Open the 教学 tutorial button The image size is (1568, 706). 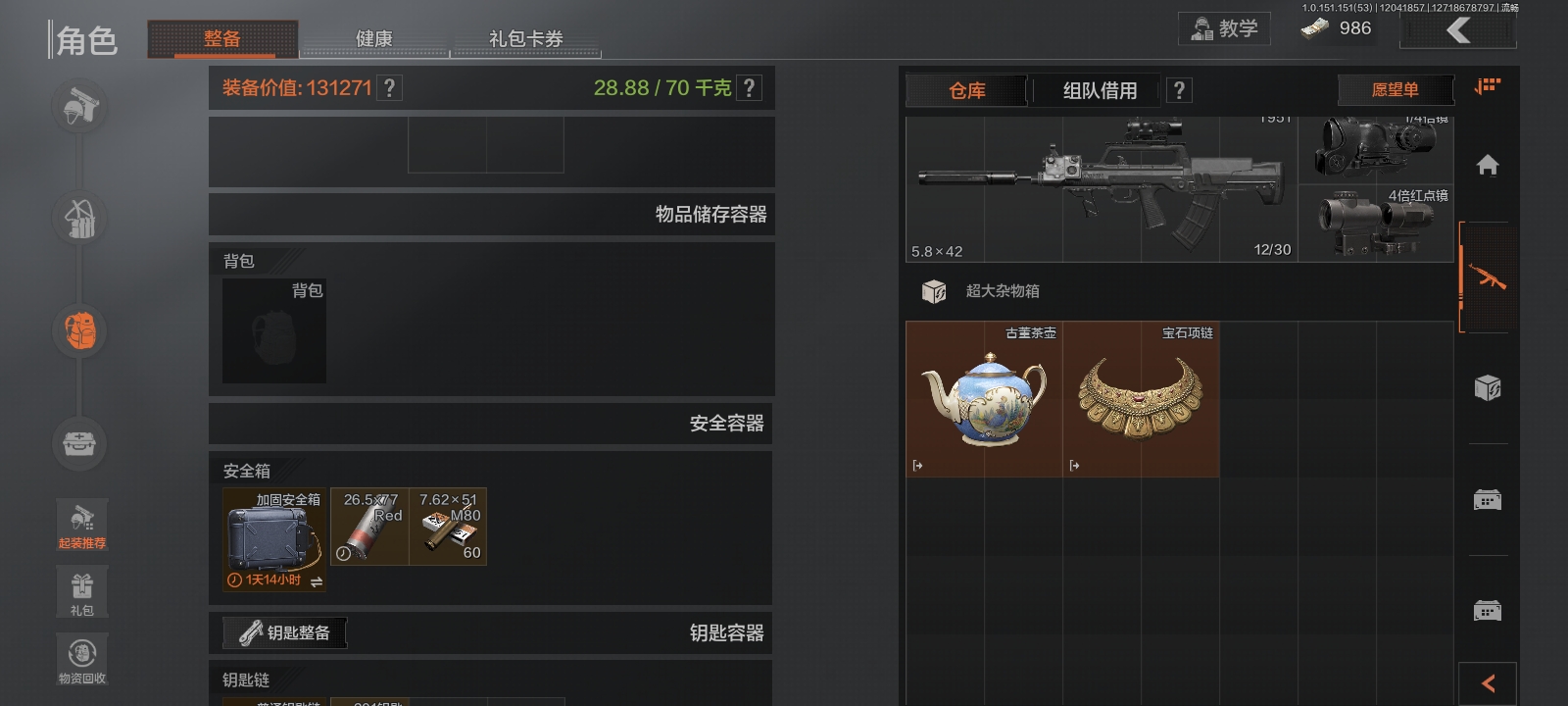click(x=1224, y=28)
